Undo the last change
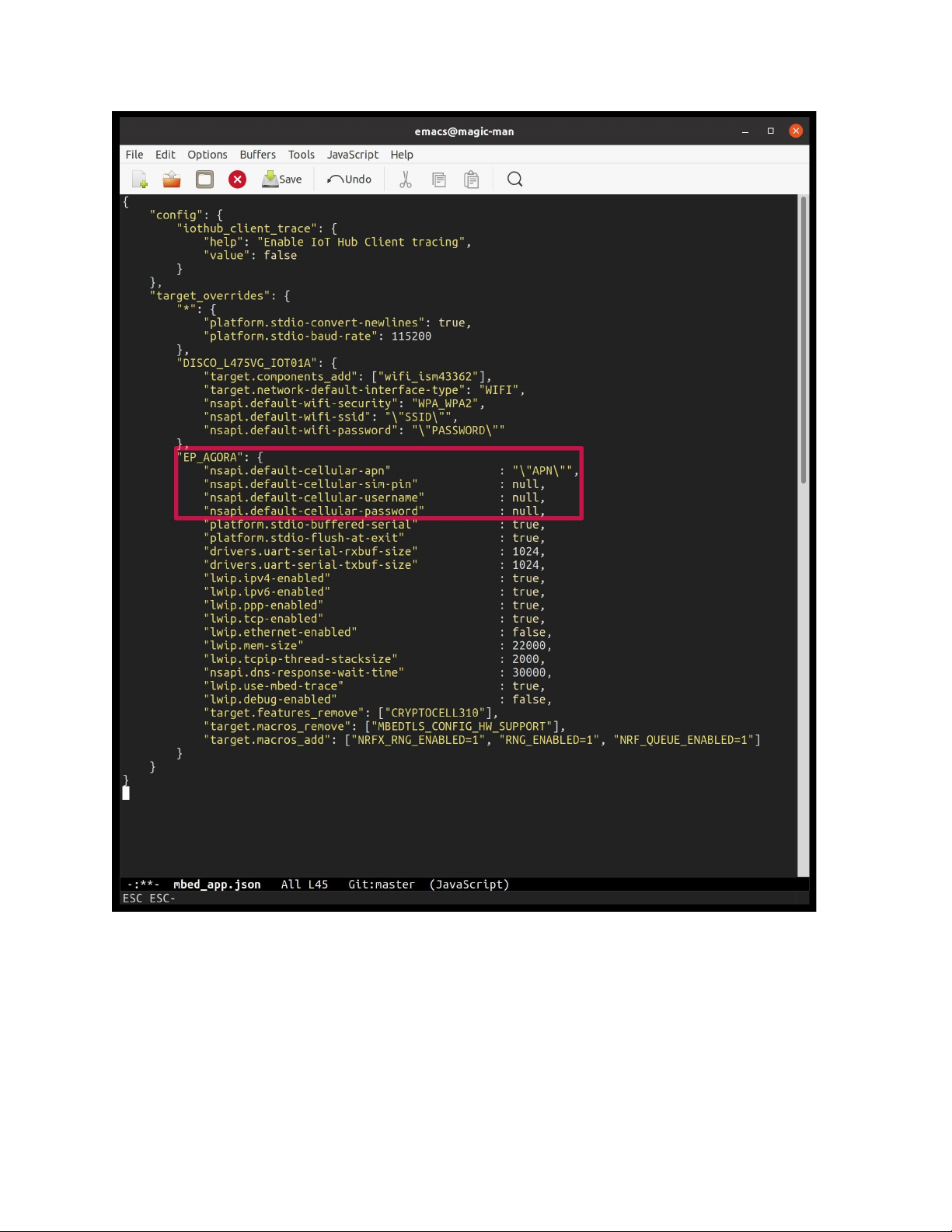This screenshot has width=952, height=1232. click(350, 180)
